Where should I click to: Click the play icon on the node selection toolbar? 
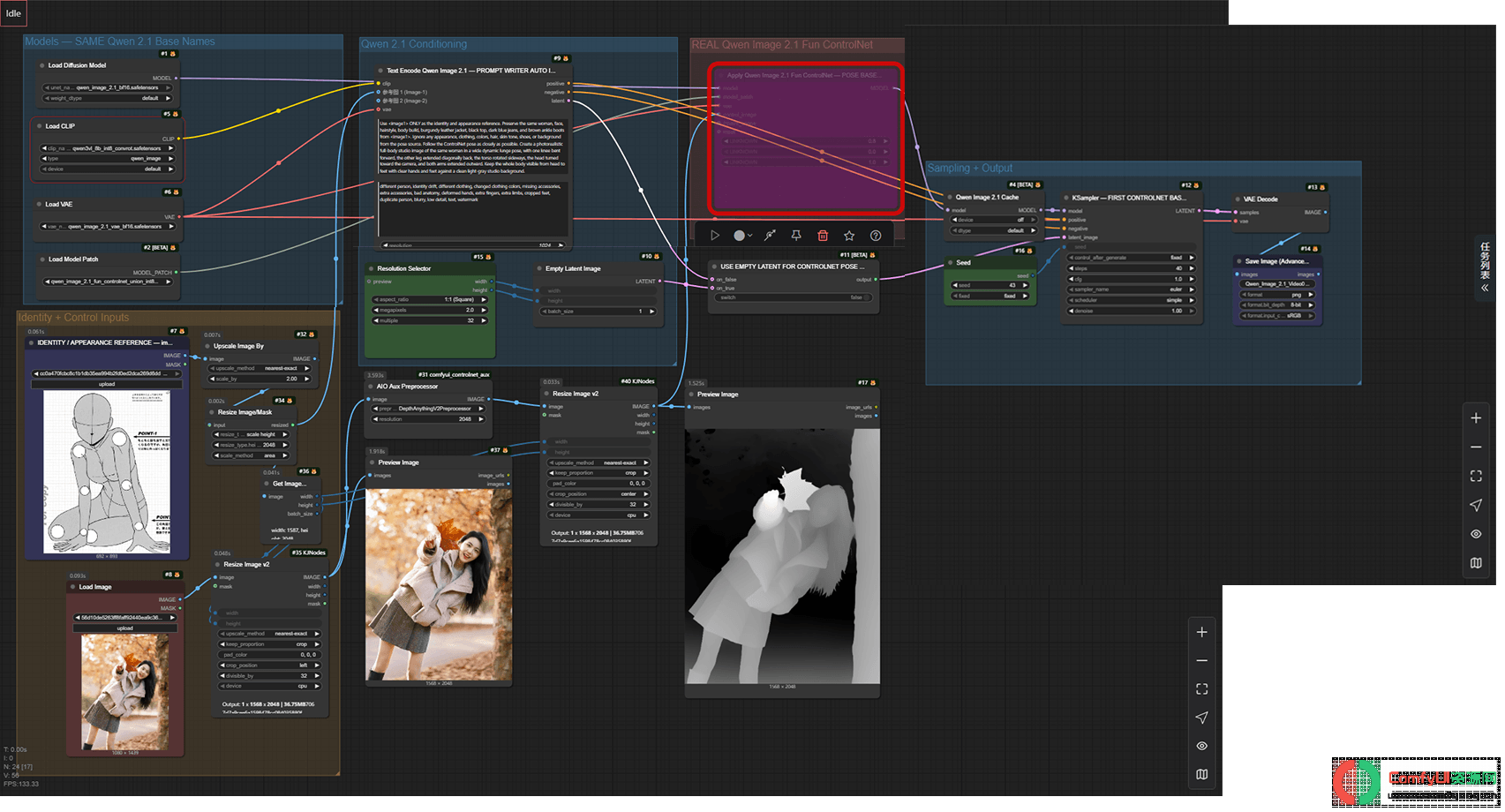pos(715,236)
